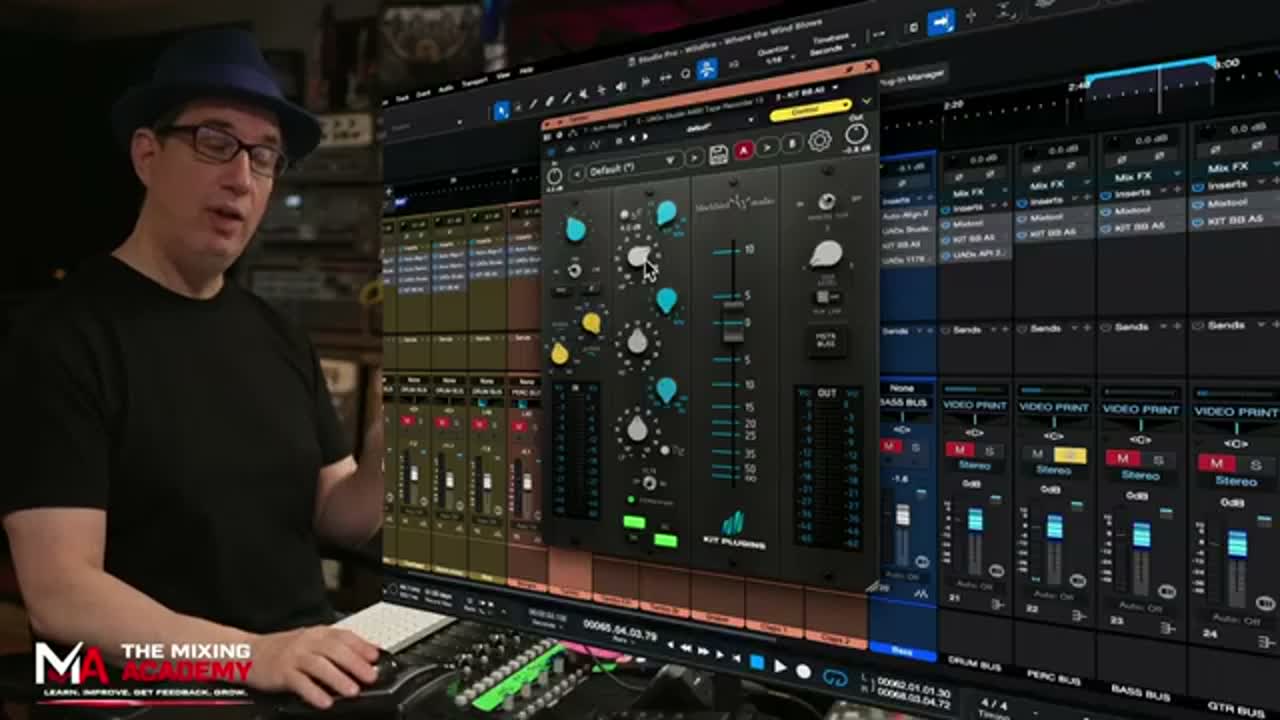Open the plugin settings gear

(819, 141)
